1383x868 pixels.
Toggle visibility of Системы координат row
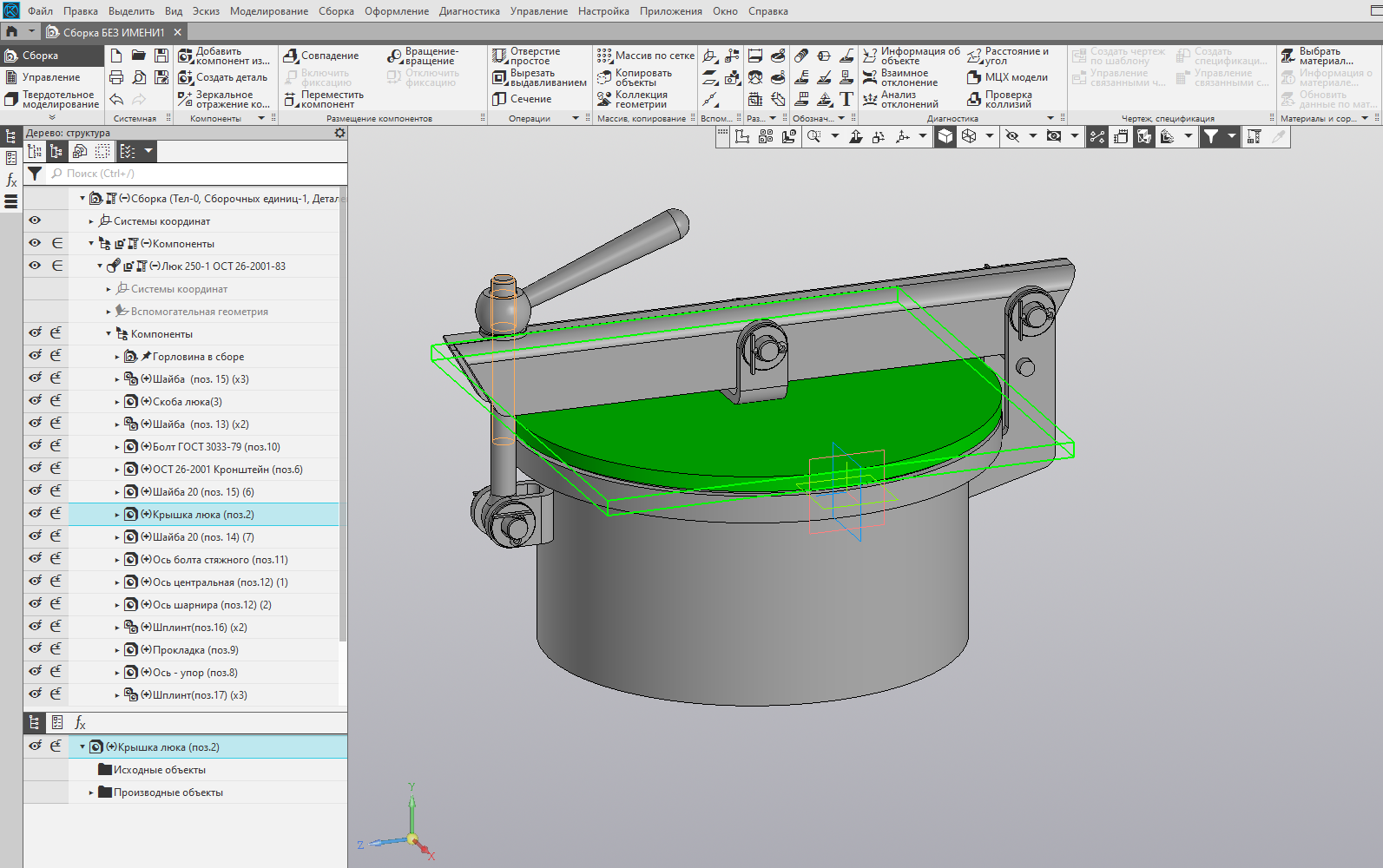35,220
